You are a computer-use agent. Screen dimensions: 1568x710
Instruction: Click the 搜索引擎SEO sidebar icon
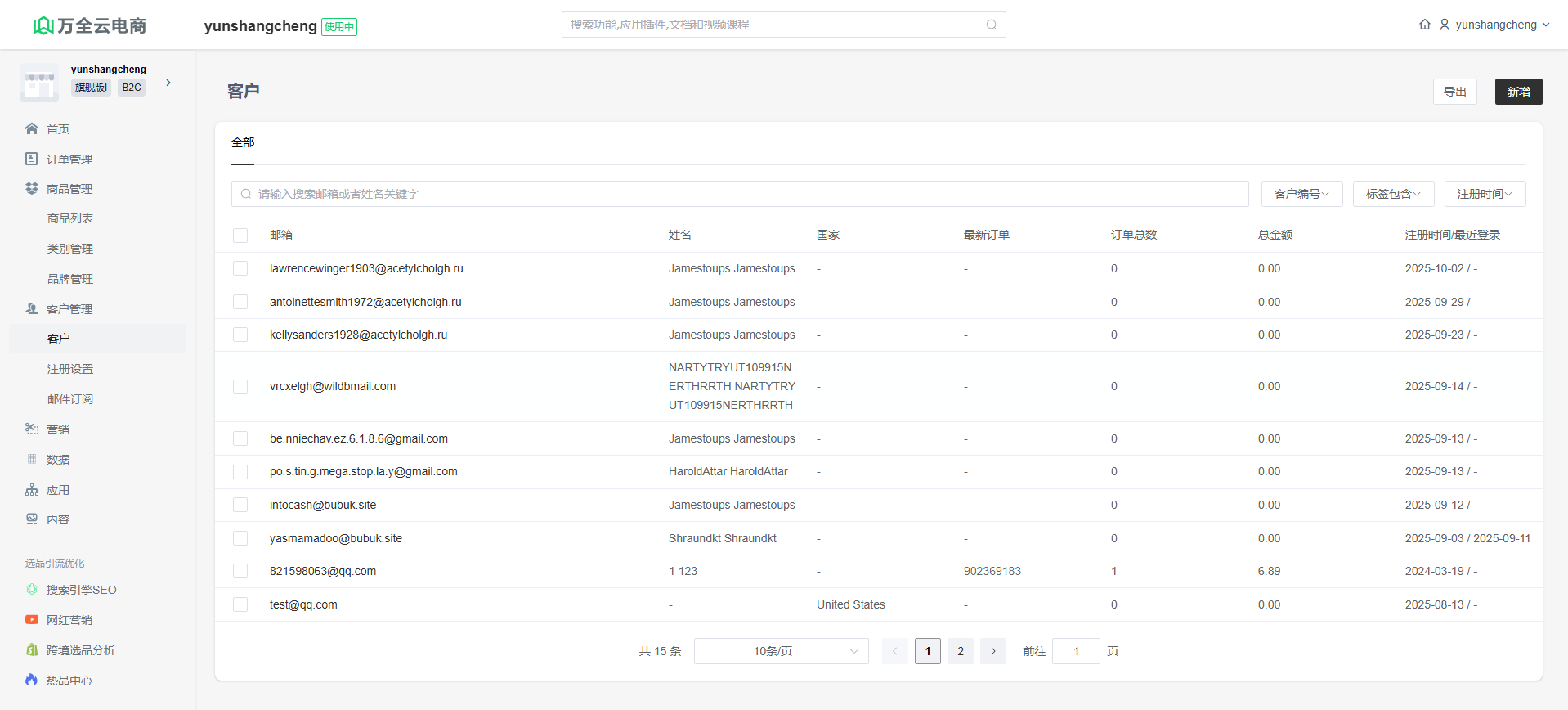(32, 590)
